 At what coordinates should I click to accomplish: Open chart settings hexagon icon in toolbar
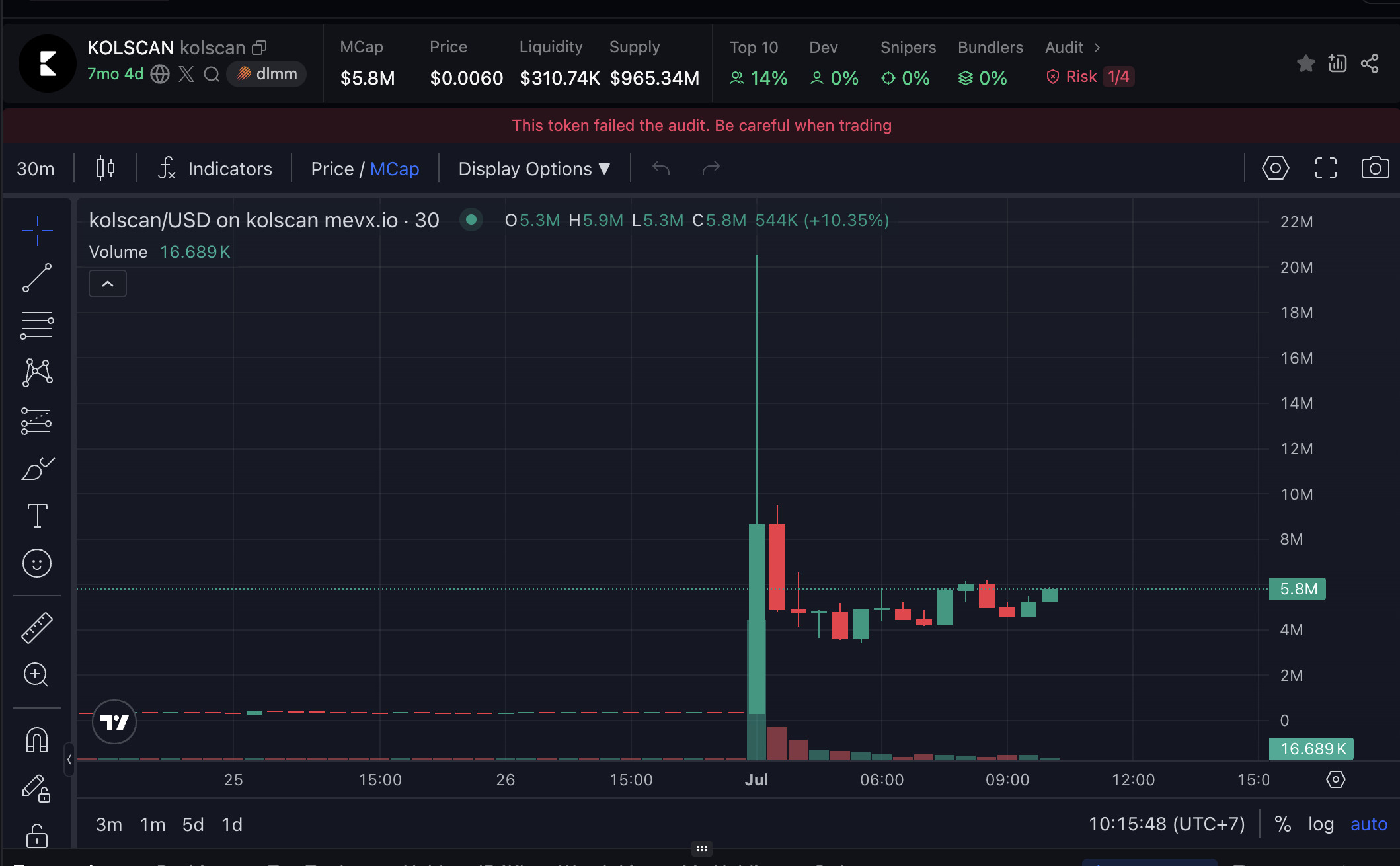point(1276,168)
